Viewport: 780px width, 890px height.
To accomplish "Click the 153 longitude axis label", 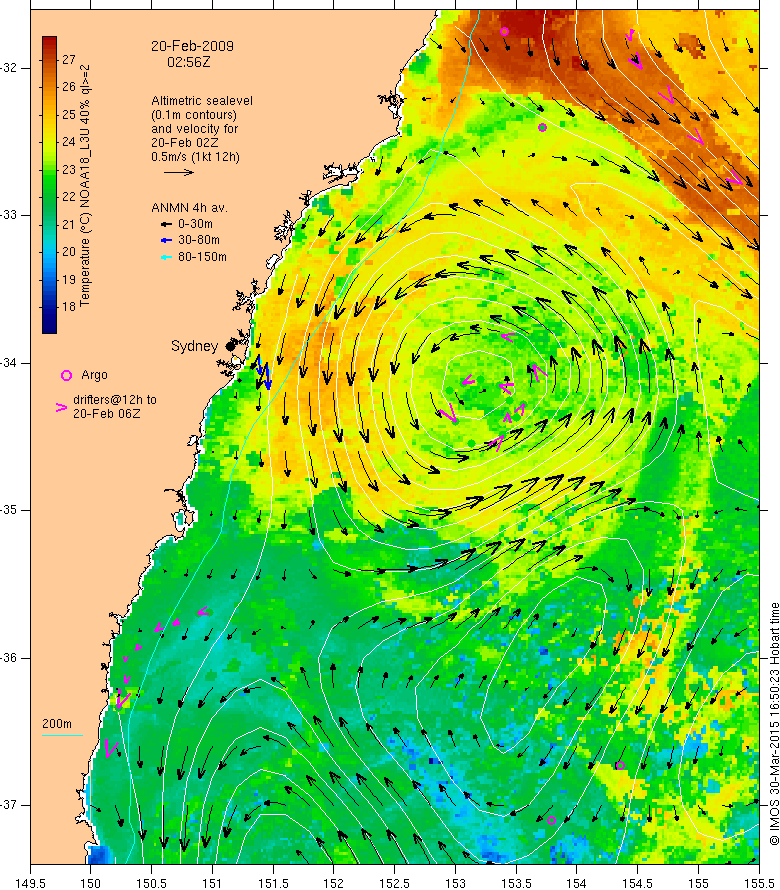I will 455,883.
